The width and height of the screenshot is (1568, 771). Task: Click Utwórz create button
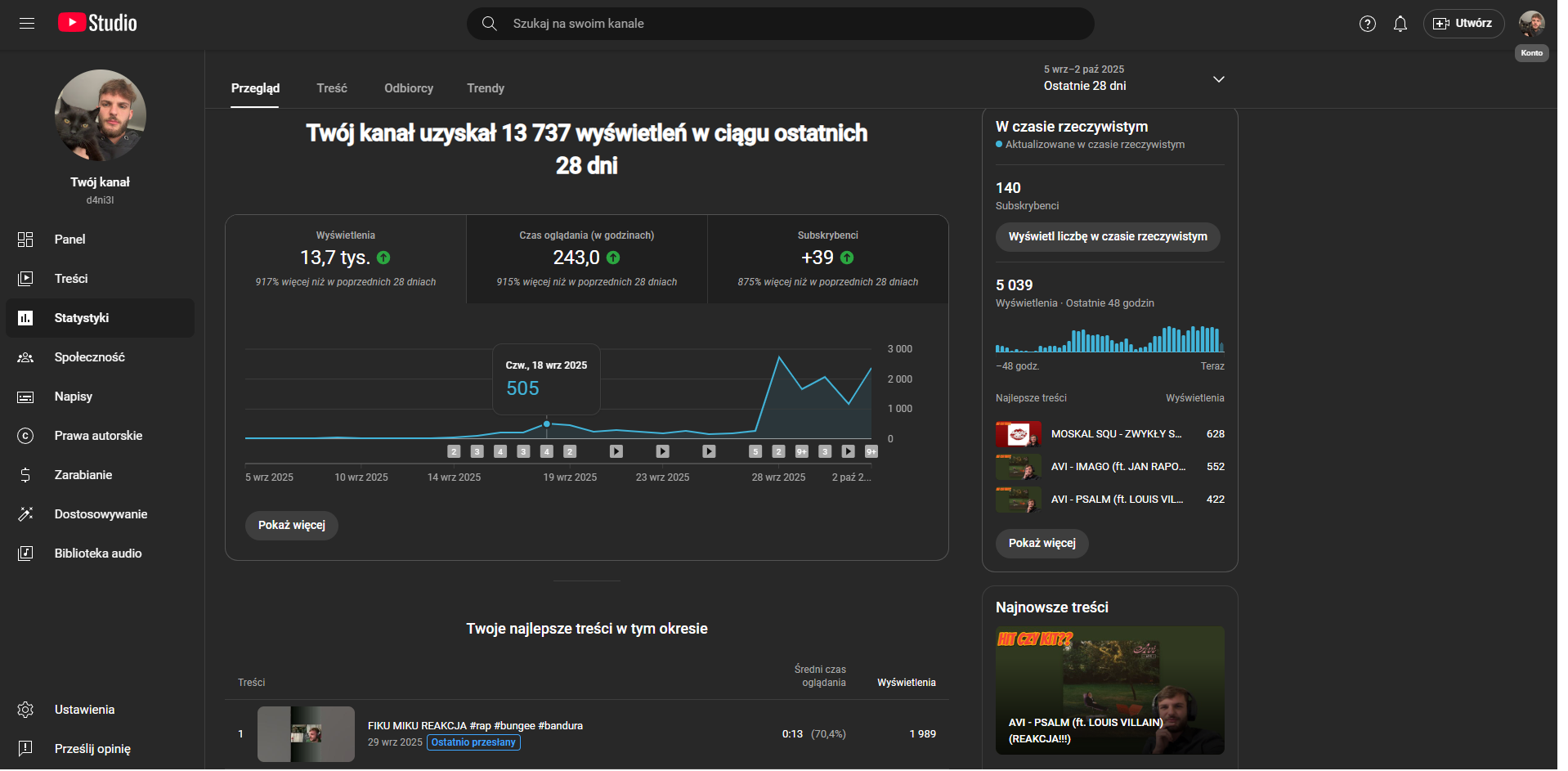[x=1463, y=24]
